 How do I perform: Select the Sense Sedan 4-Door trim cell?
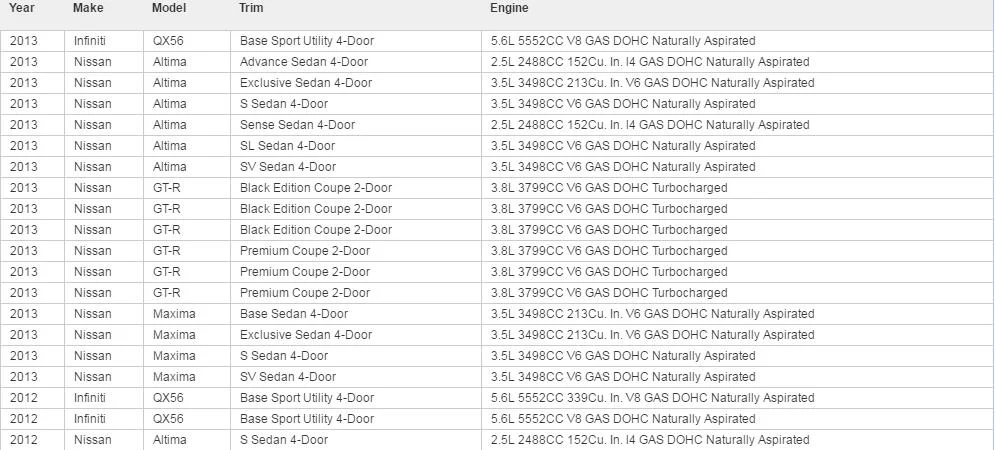pyautogui.click(x=356, y=125)
